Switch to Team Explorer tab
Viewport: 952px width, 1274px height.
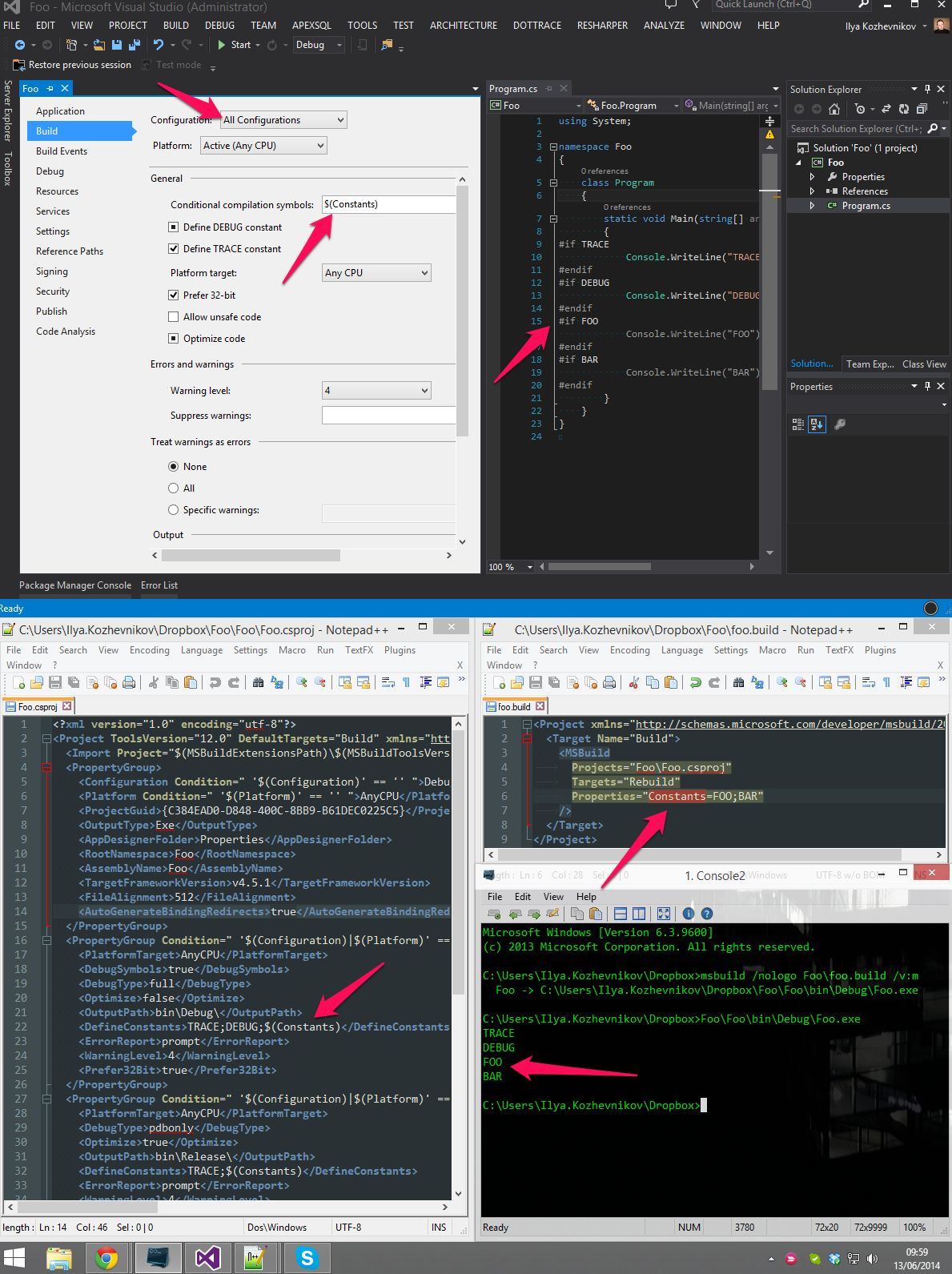pos(870,364)
